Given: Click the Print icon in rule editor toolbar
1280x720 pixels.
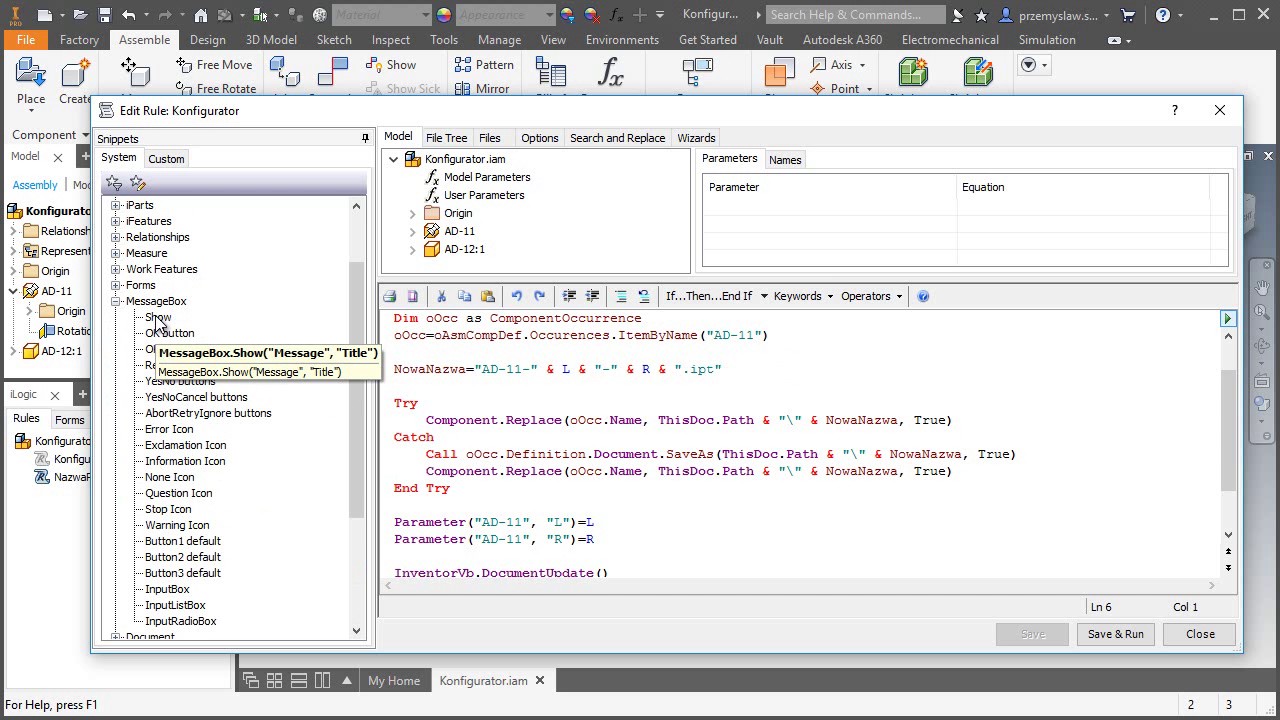Looking at the screenshot, I should coord(390,296).
